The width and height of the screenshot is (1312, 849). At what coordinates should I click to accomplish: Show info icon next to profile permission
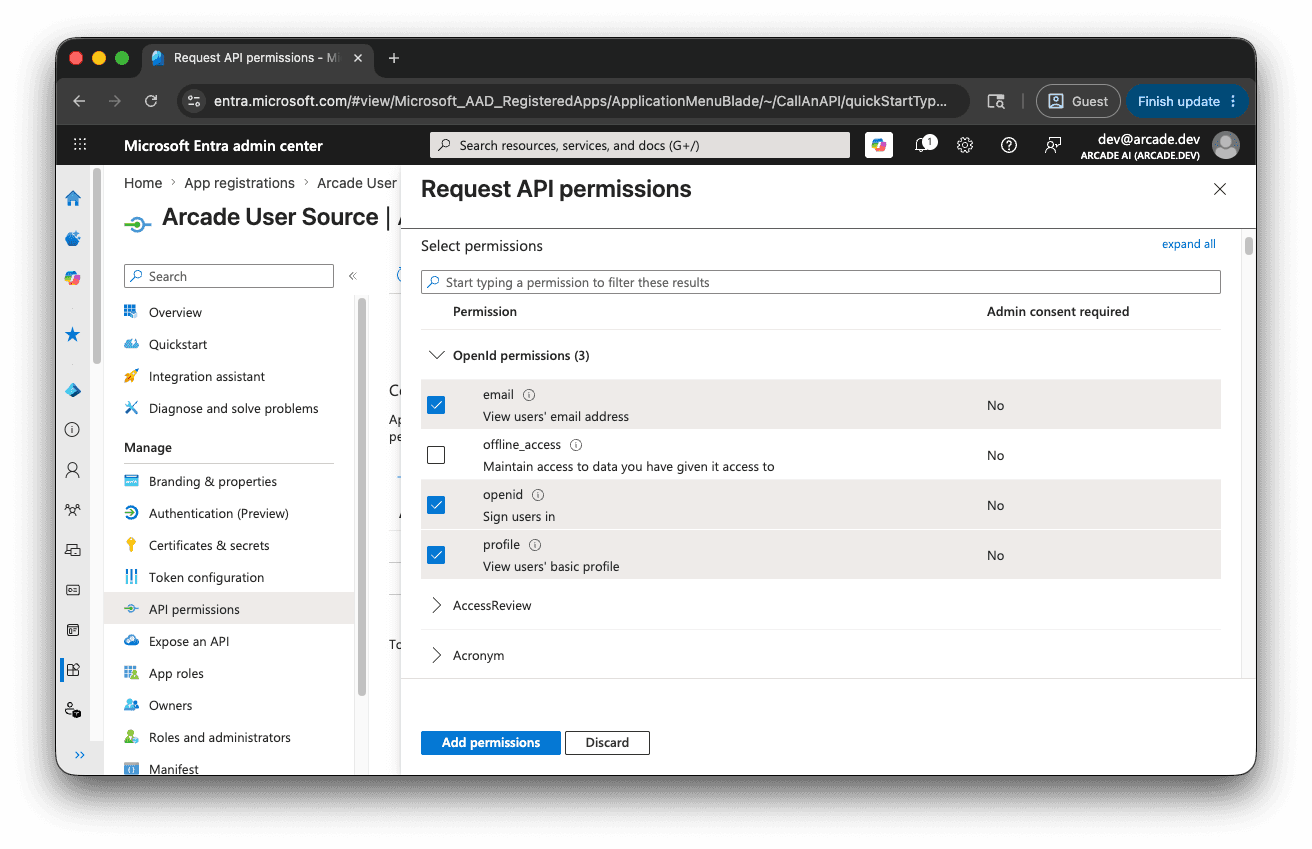535,545
